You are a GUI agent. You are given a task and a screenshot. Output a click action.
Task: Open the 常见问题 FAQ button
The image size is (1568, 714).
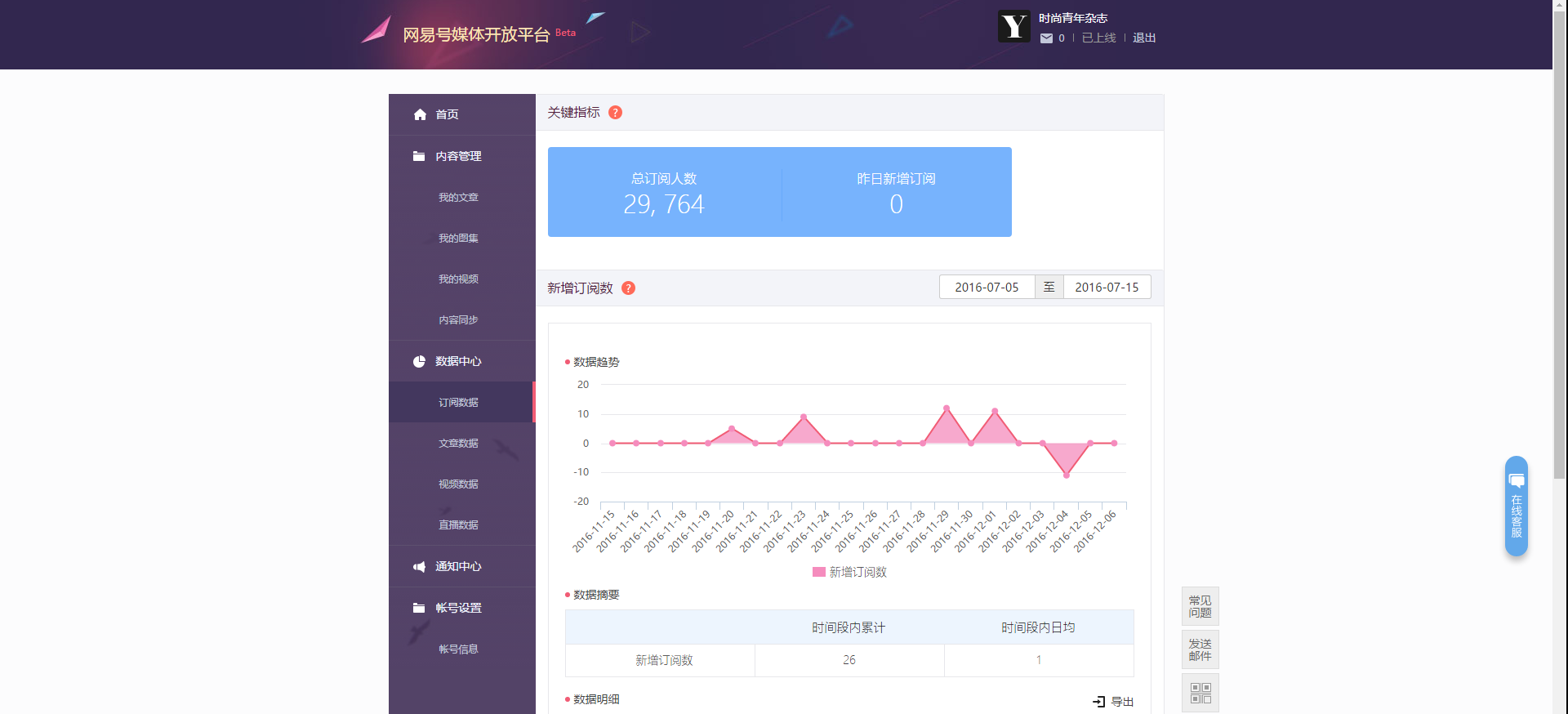click(x=1200, y=606)
